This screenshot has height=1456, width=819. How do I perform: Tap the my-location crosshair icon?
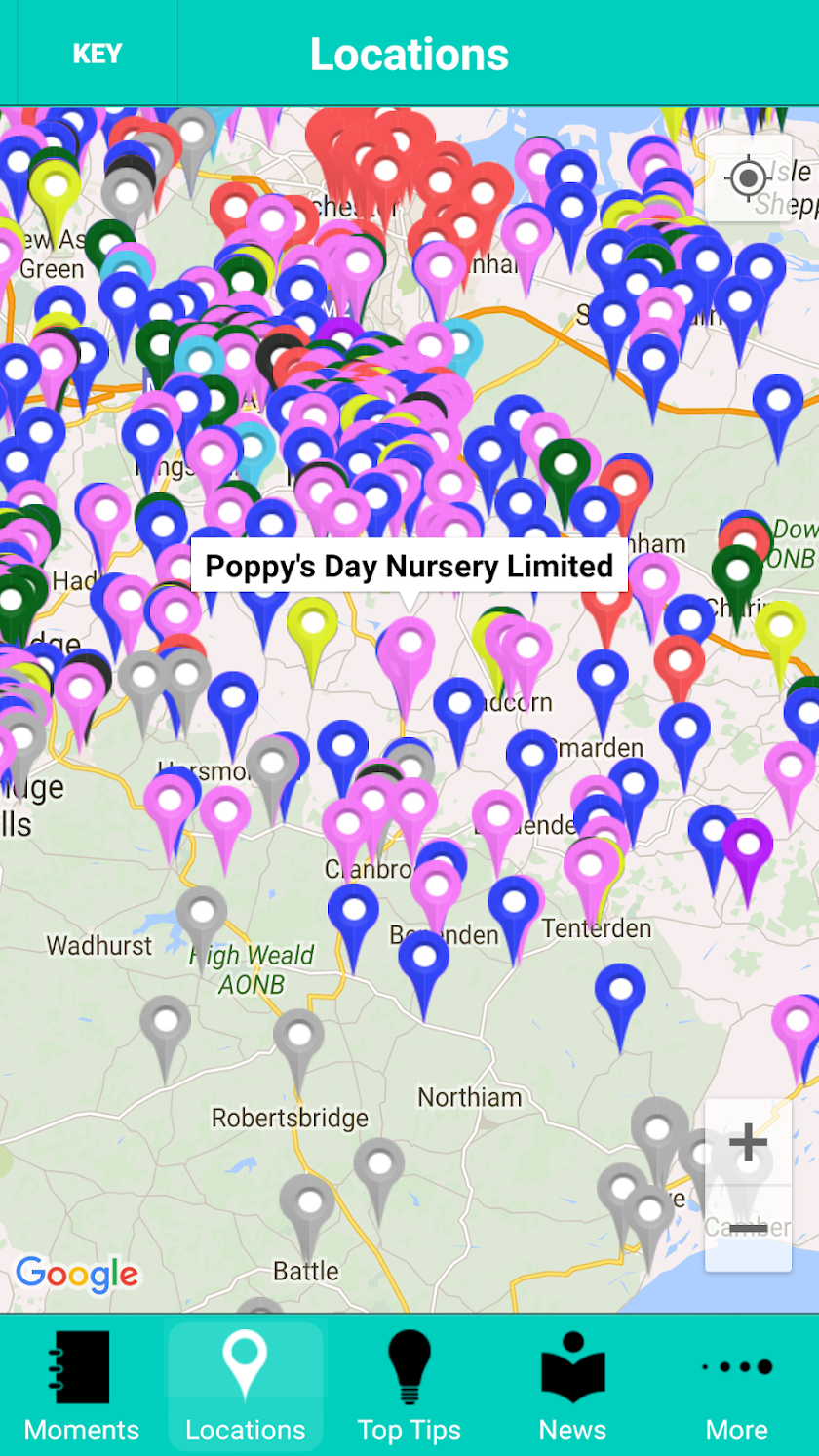pyautogui.click(x=749, y=177)
